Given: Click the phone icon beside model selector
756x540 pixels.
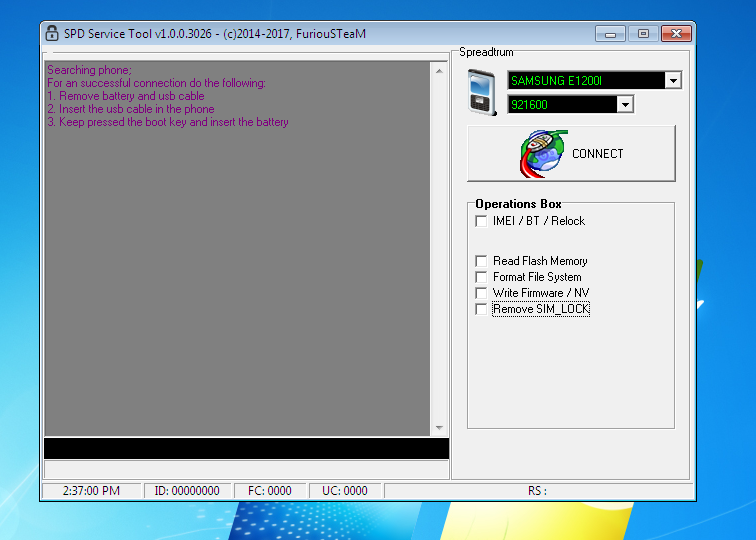Looking at the screenshot, I should point(482,92).
